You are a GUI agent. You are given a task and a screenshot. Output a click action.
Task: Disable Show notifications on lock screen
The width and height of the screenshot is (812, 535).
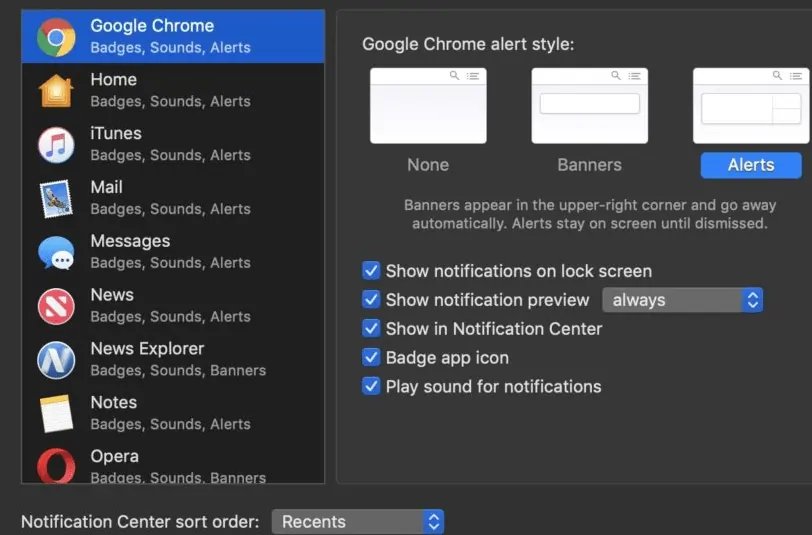371,270
